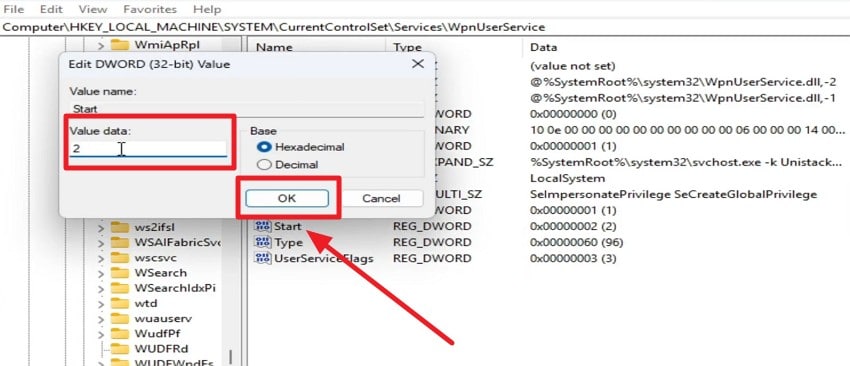Expand the WmiApRpl tree node
Image resolution: width=850 pixels, height=366 pixels.
click(101, 45)
